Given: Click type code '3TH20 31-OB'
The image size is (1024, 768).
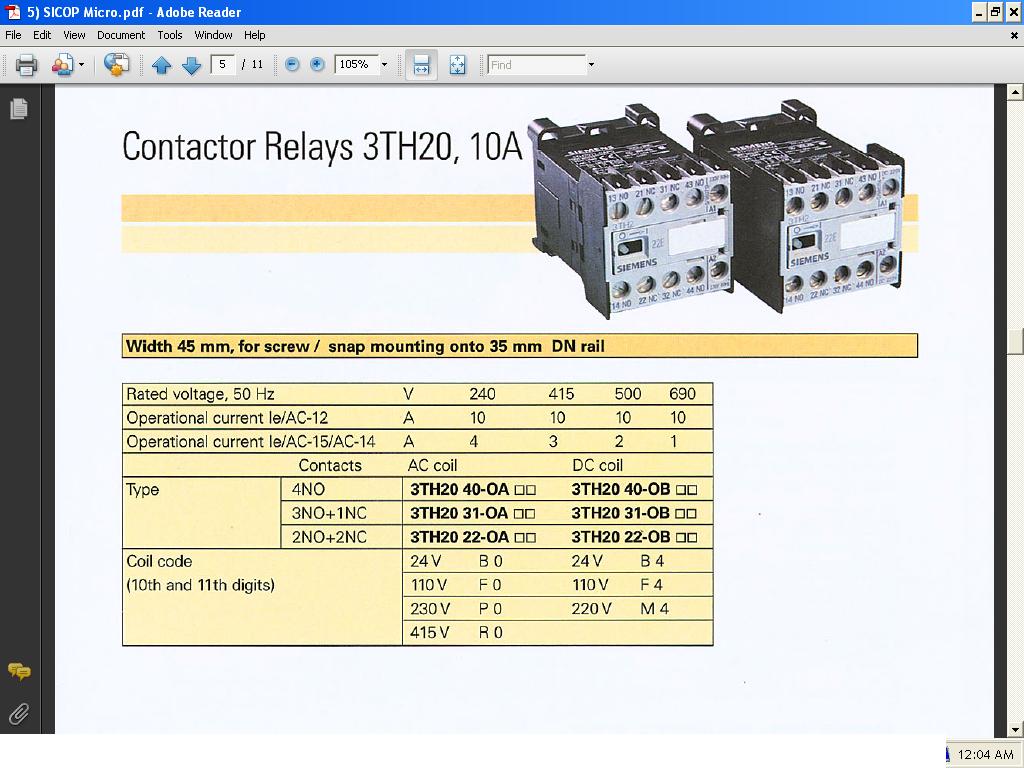Looking at the screenshot, I should (x=620, y=513).
